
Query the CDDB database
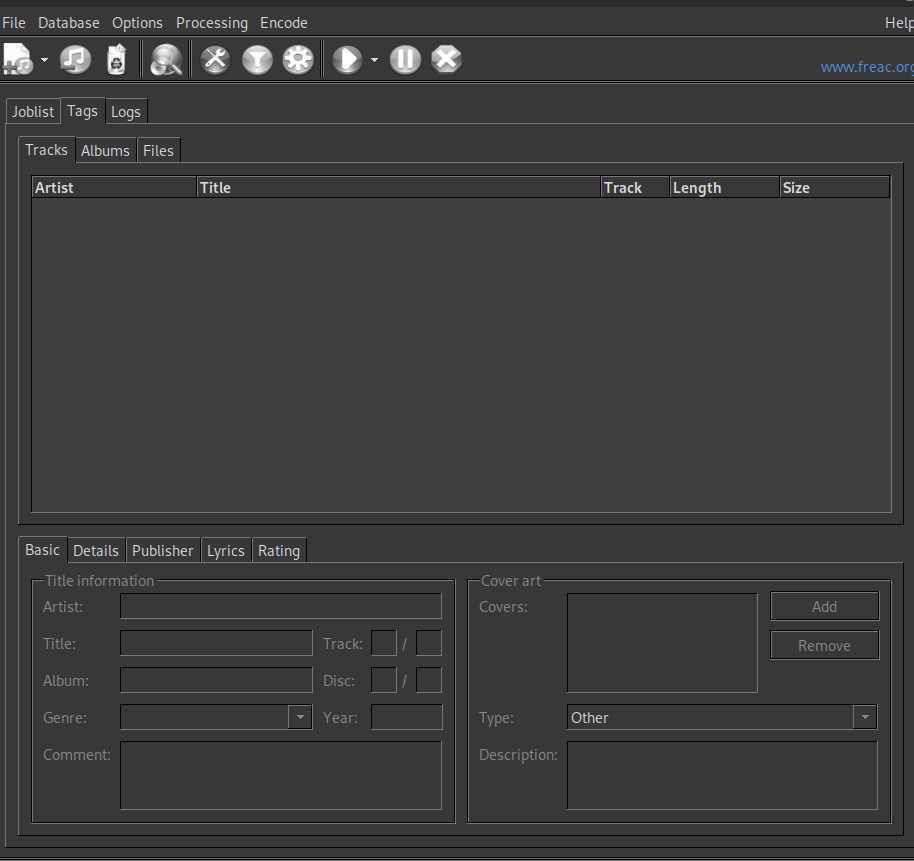(x=166, y=59)
